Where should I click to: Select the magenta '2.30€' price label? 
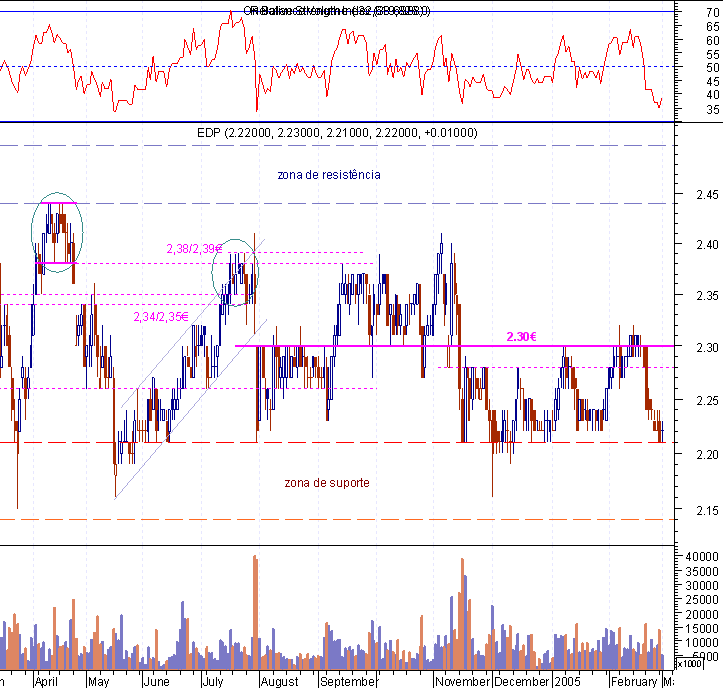(x=522, y=337)
